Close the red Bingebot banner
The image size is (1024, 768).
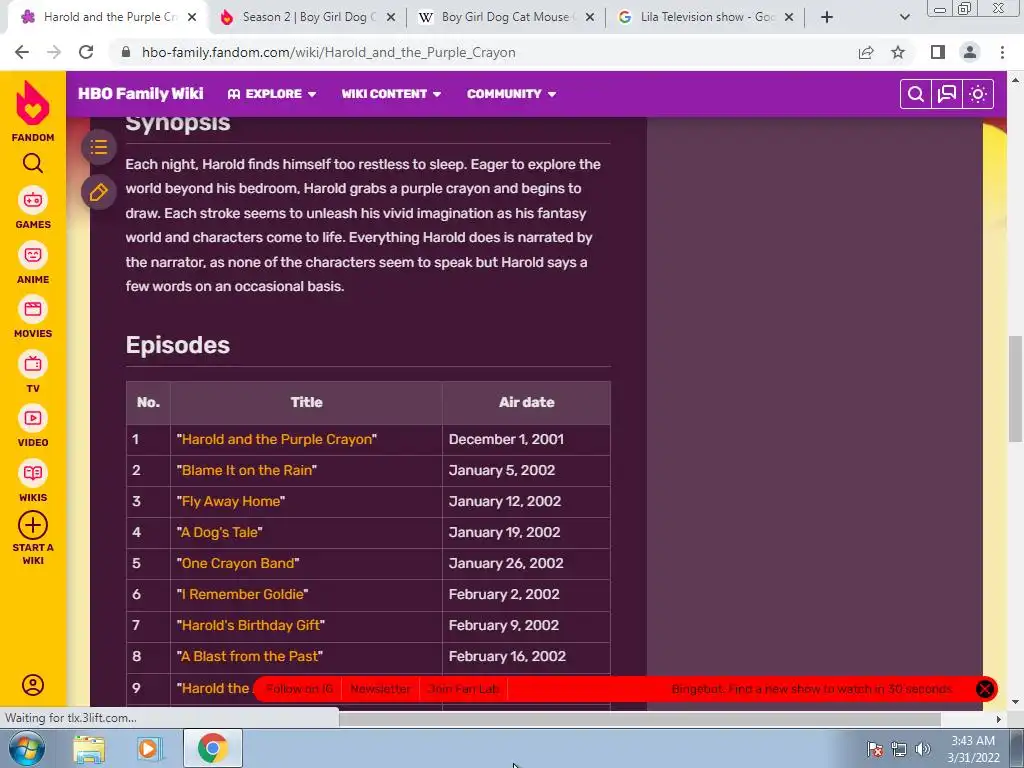985,689
